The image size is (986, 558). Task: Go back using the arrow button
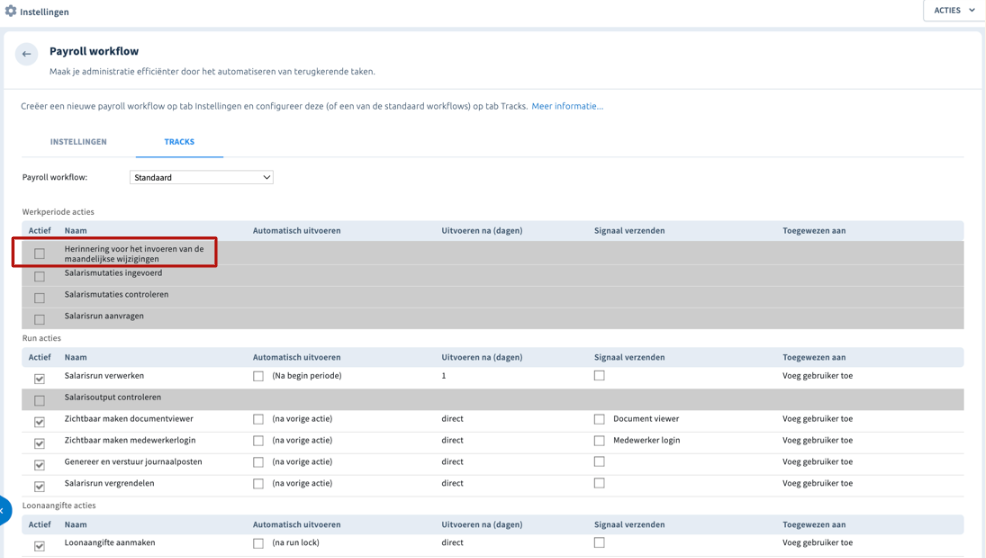coord(26,54)
